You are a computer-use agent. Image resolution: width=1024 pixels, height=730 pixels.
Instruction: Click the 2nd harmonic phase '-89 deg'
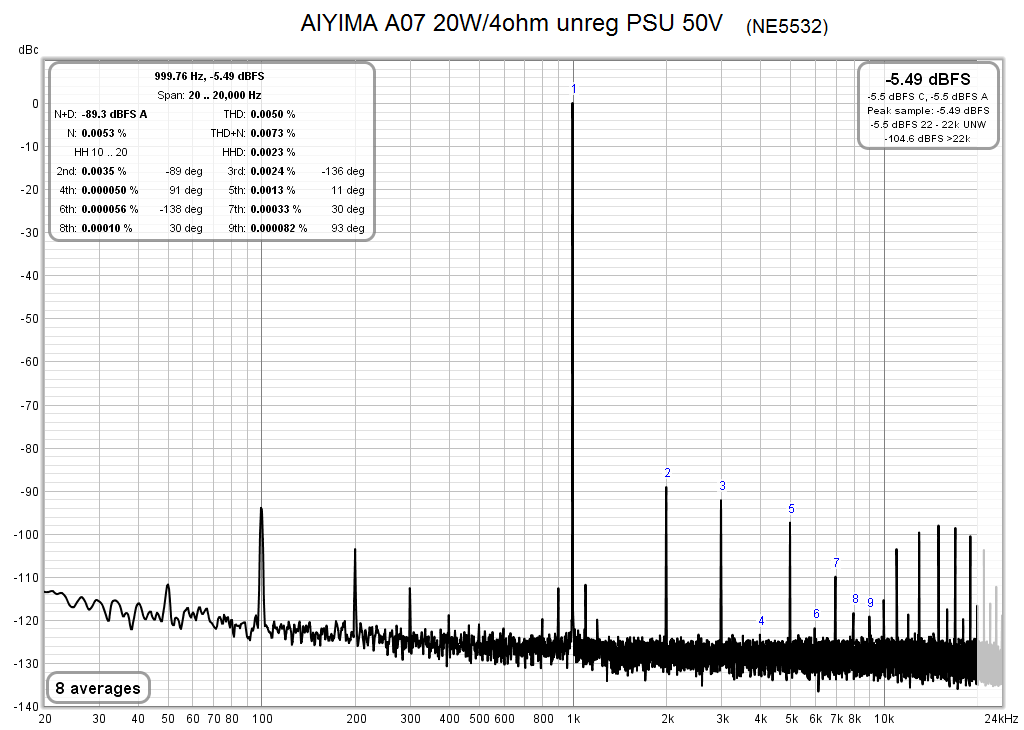(x=184, y=171)
